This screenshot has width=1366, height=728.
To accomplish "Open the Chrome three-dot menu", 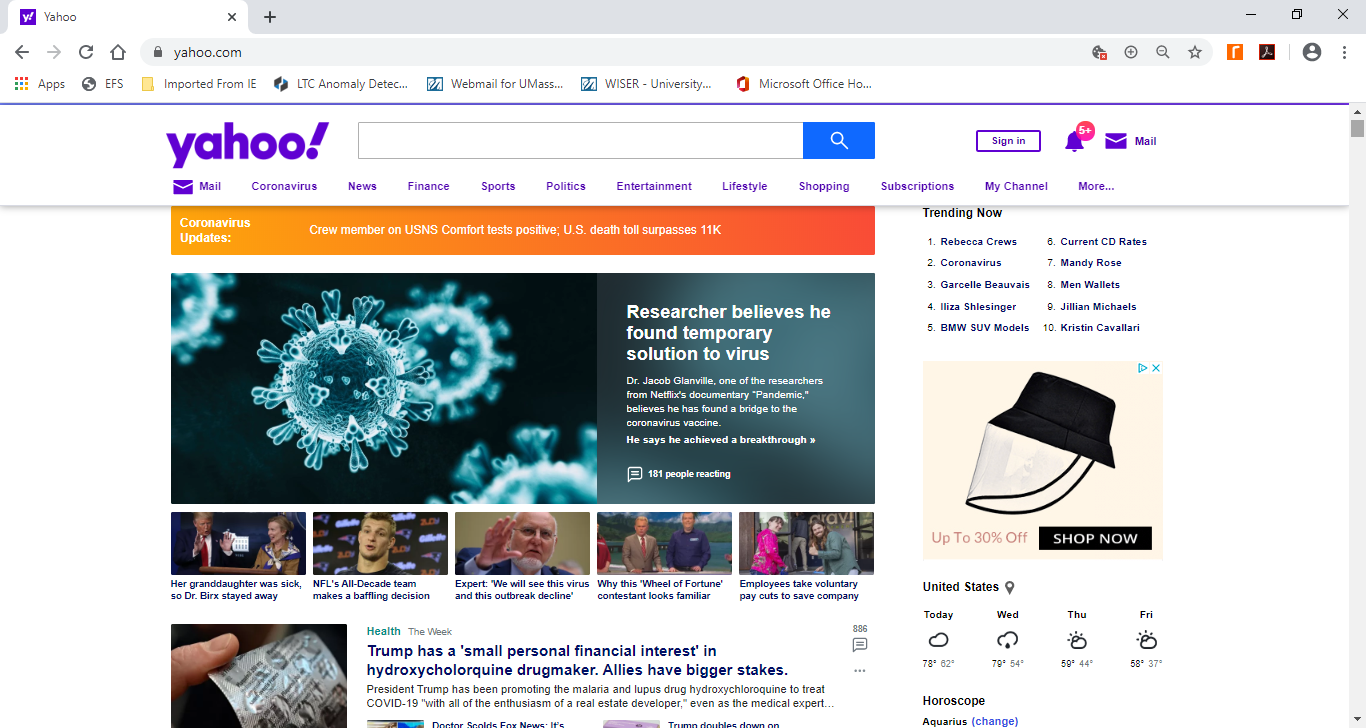I will 1344,52.
